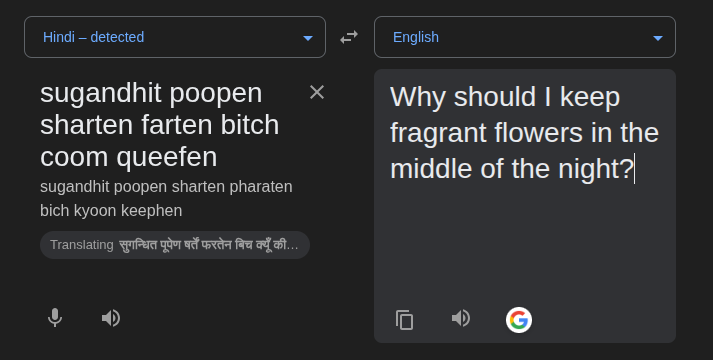This screenshot has width=713, height=360.
Task: Clear the source text with the X
Action: [x=317, y=92]
